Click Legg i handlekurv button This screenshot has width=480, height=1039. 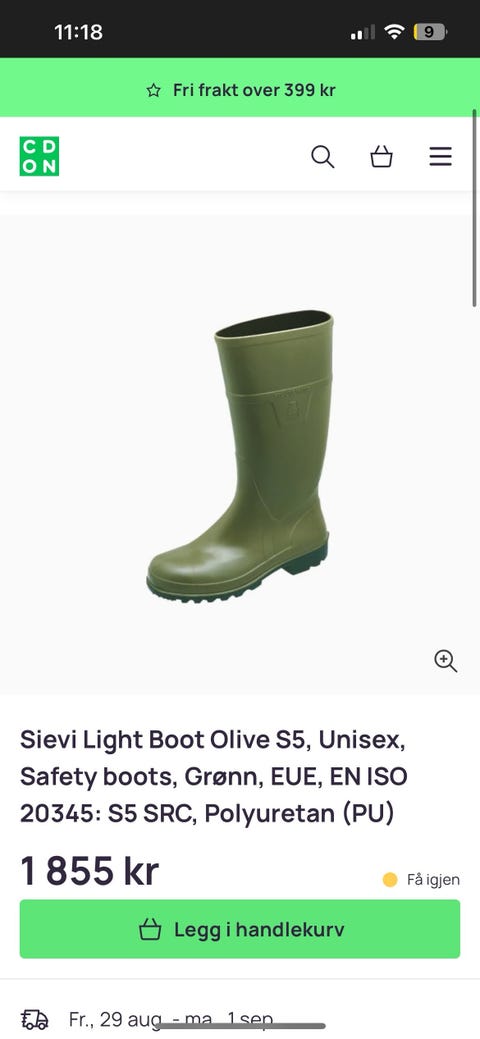(x=240, y=929)
